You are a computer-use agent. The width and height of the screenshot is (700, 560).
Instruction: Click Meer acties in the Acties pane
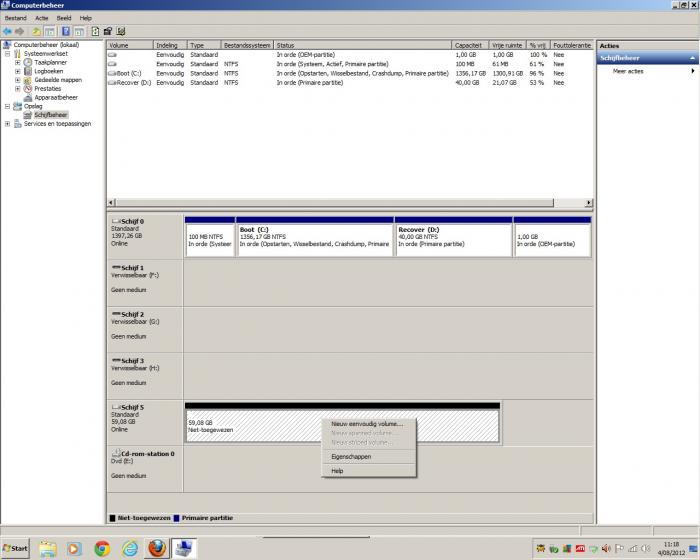coord(628,72)
